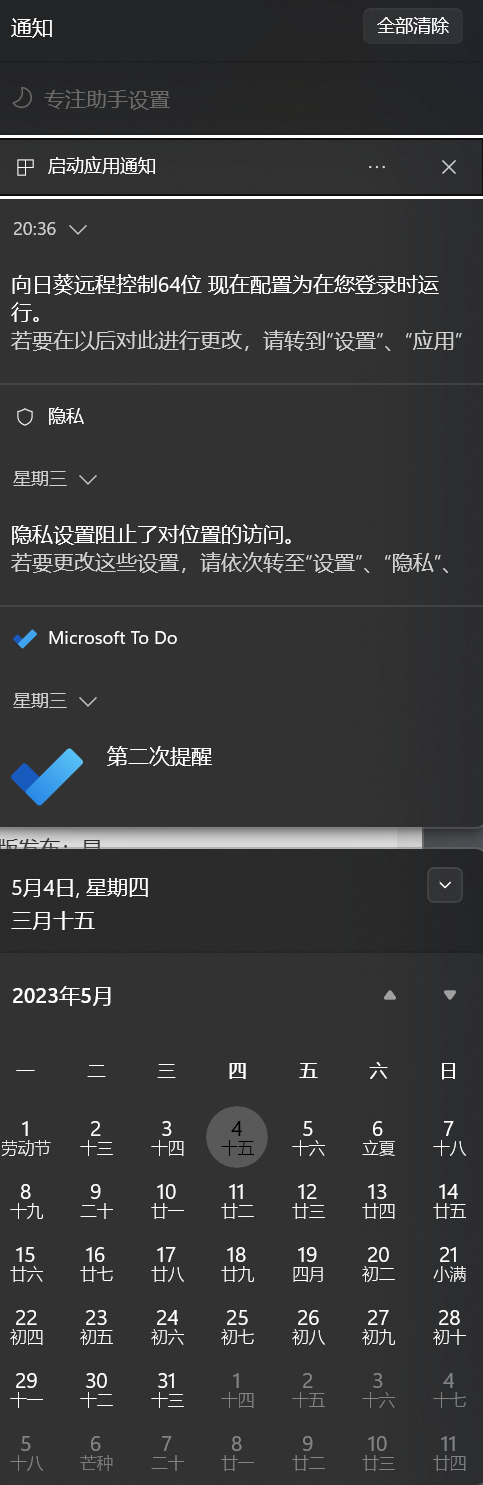
Task: Click the startup app notification group icon
Action: pyautogui.click(x=26, y=167)
